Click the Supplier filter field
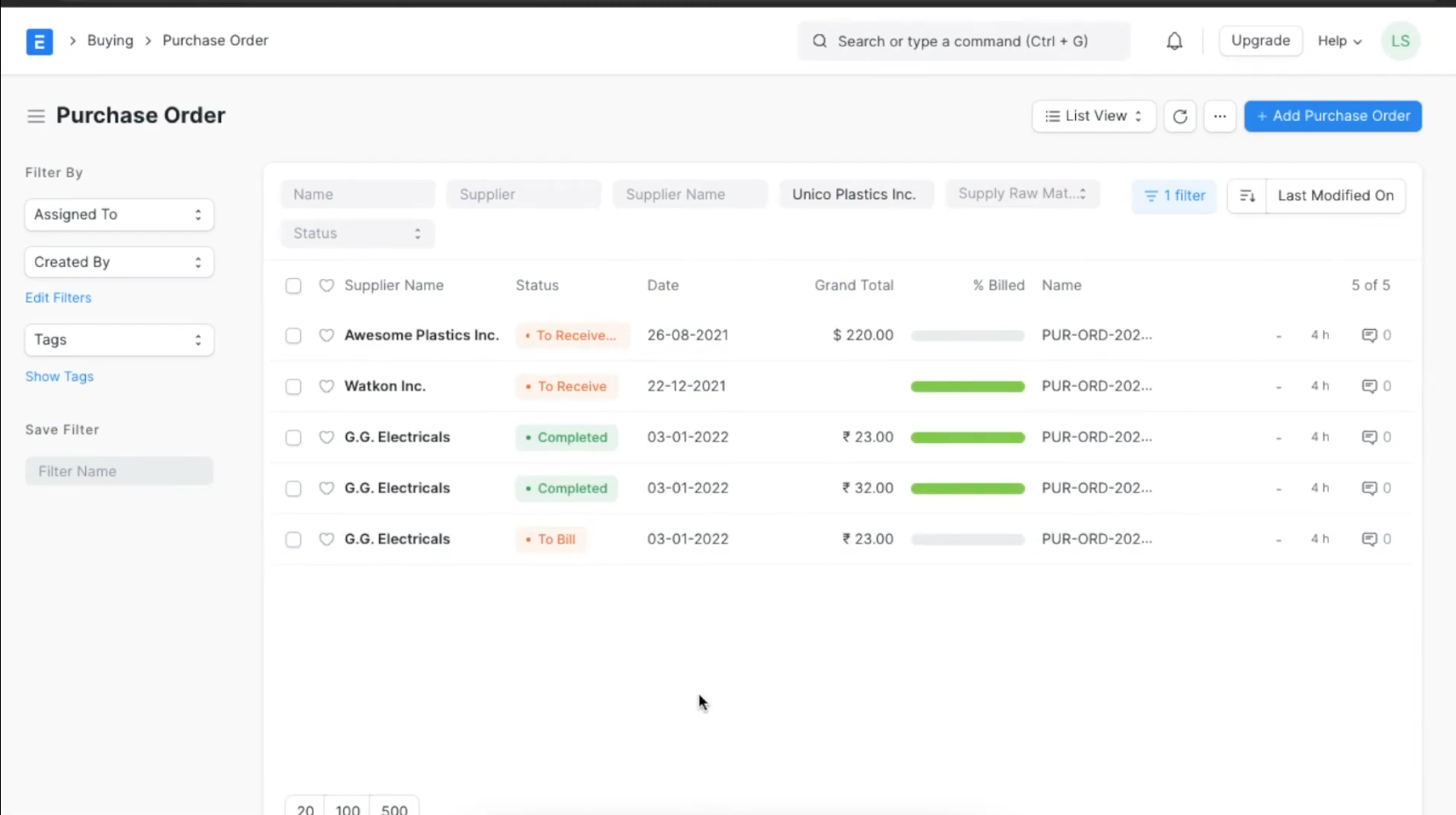This screenshot has width=1456, height=815. click(524, 194)
